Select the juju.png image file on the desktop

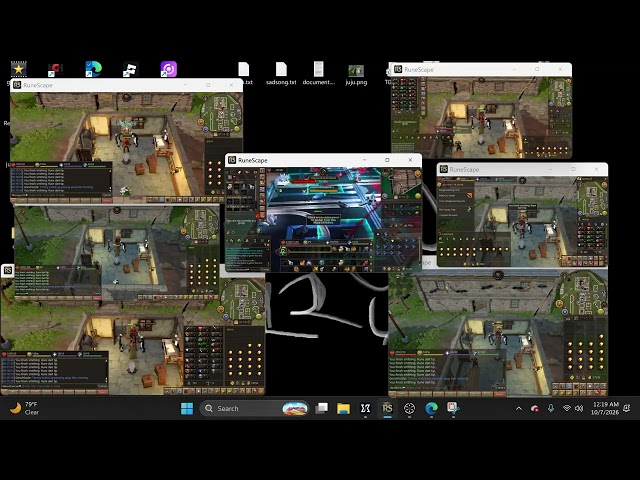356,74
